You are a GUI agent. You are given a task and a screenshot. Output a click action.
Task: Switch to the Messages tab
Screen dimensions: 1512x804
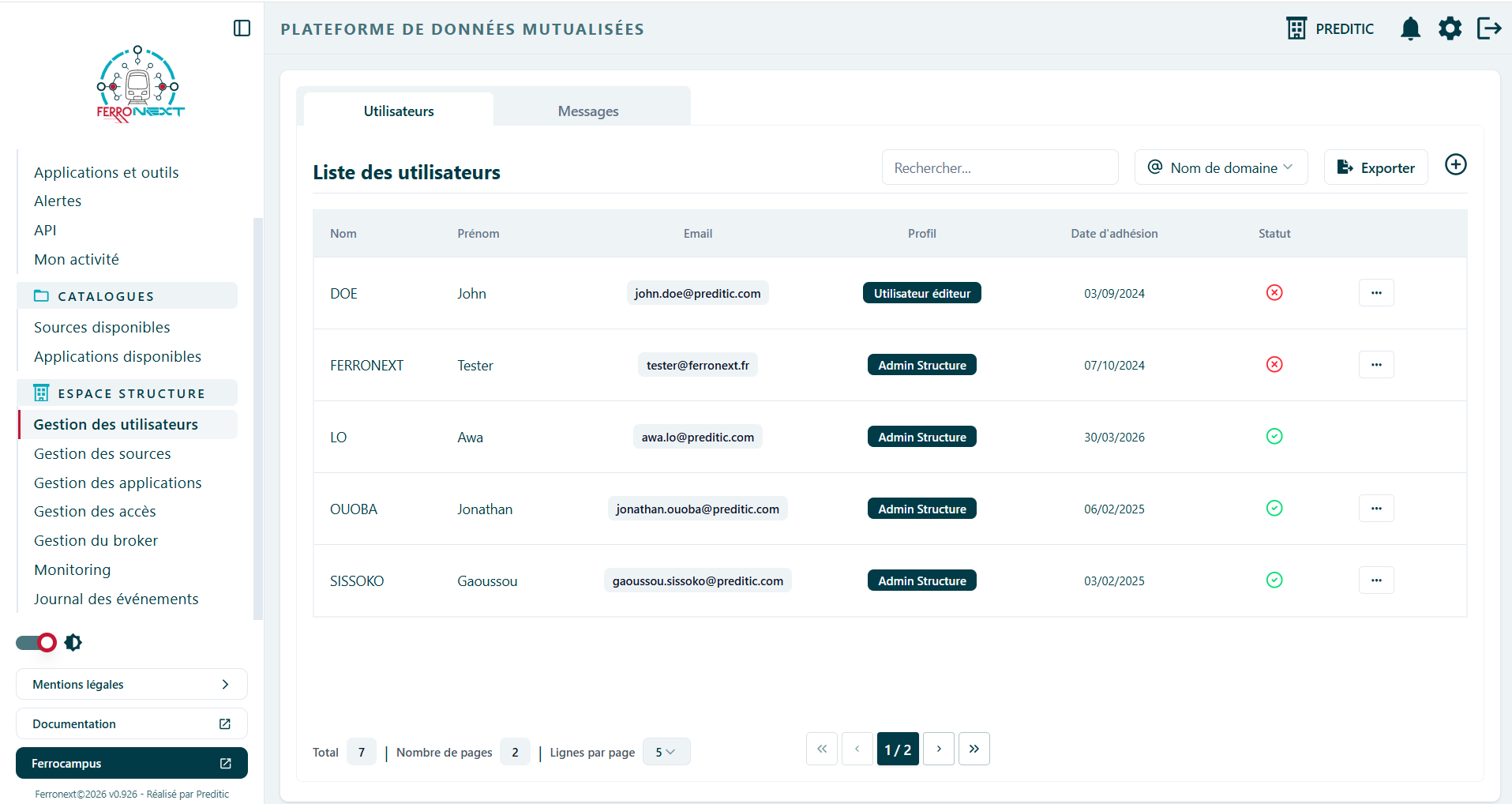(x=588, y=111)
